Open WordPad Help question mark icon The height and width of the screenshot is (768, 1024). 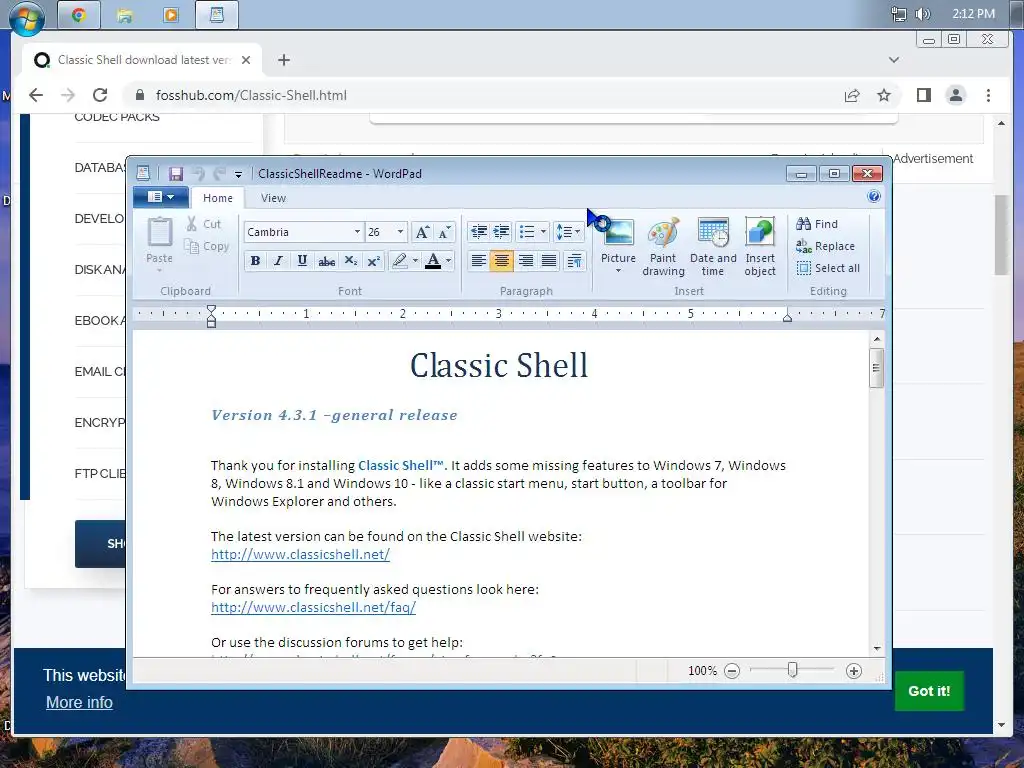[874, 197]
